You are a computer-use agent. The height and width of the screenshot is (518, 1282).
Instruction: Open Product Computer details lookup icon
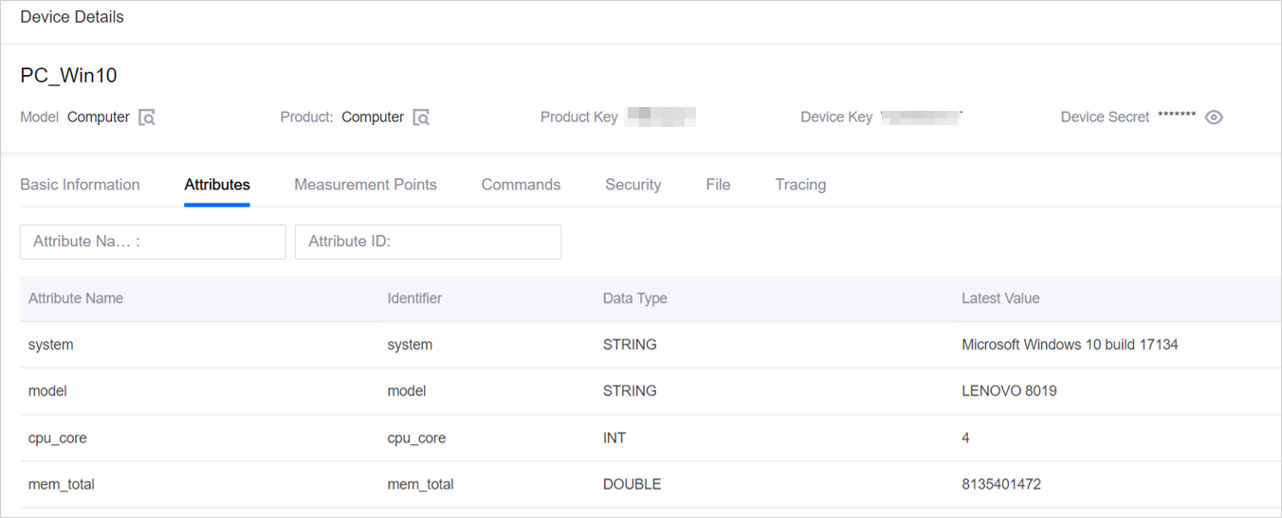click(421, 118)
